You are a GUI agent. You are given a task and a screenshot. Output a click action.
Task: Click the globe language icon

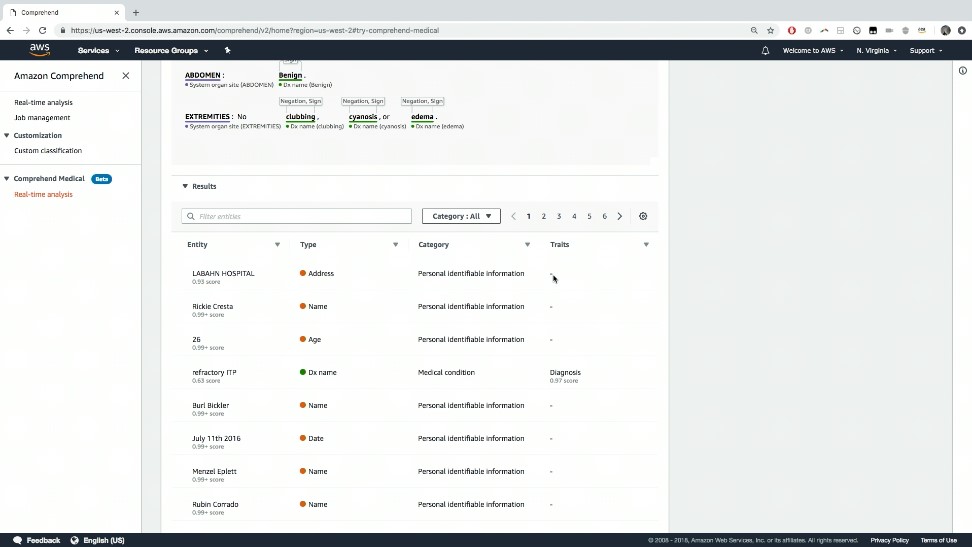point(74,540)
